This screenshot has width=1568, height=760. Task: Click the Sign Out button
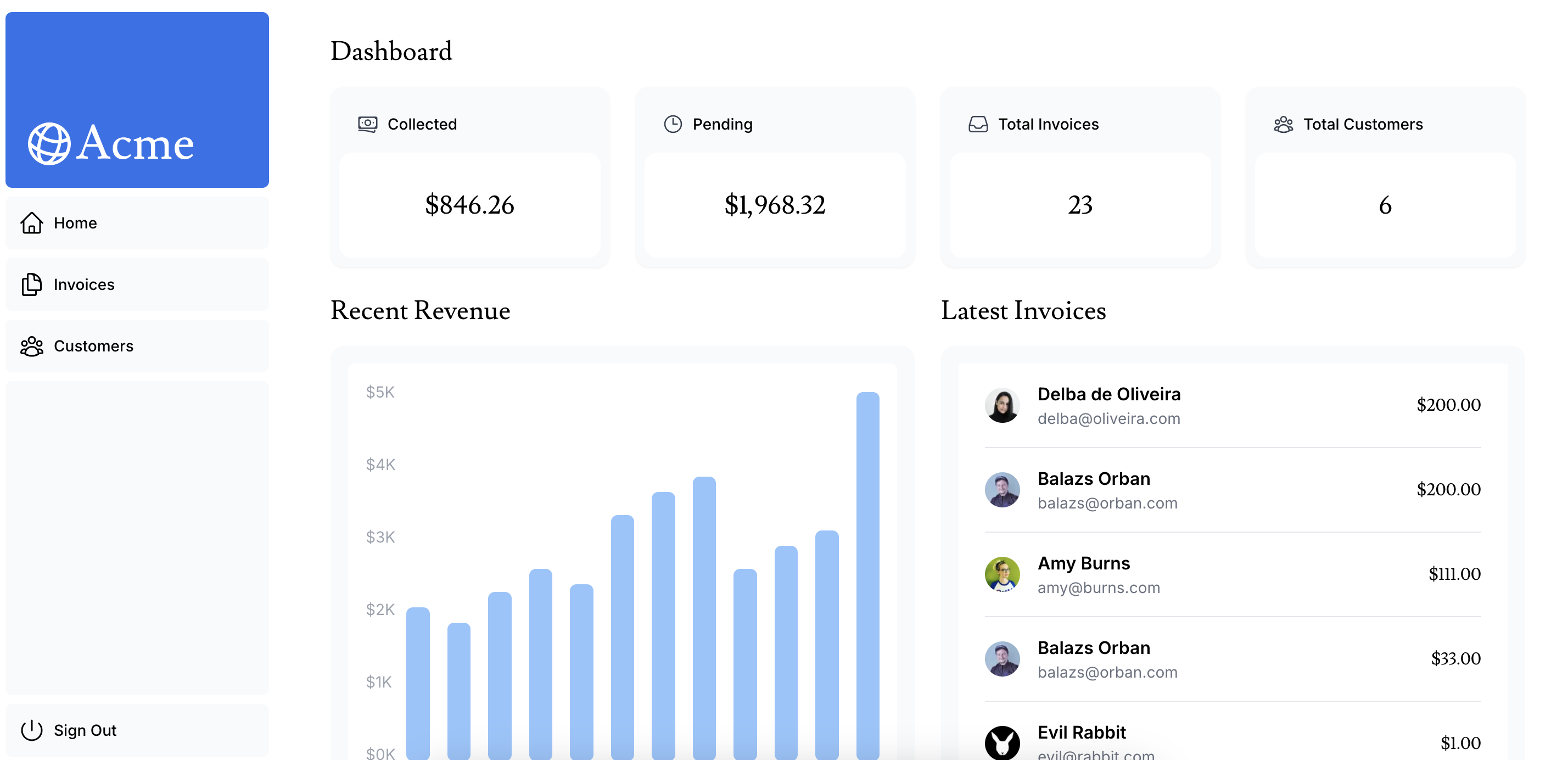137,730
